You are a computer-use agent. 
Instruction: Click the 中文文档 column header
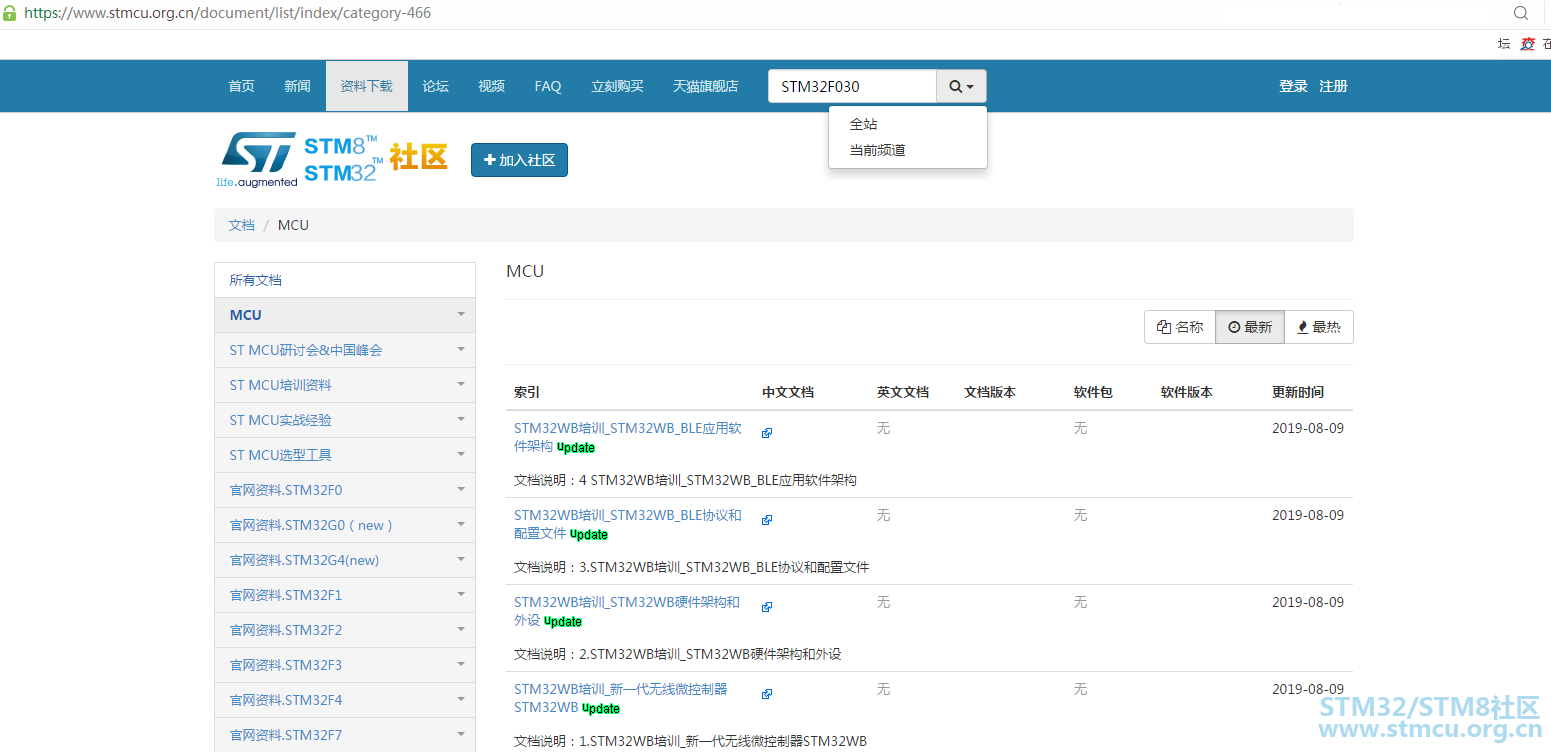click(788, 392)
